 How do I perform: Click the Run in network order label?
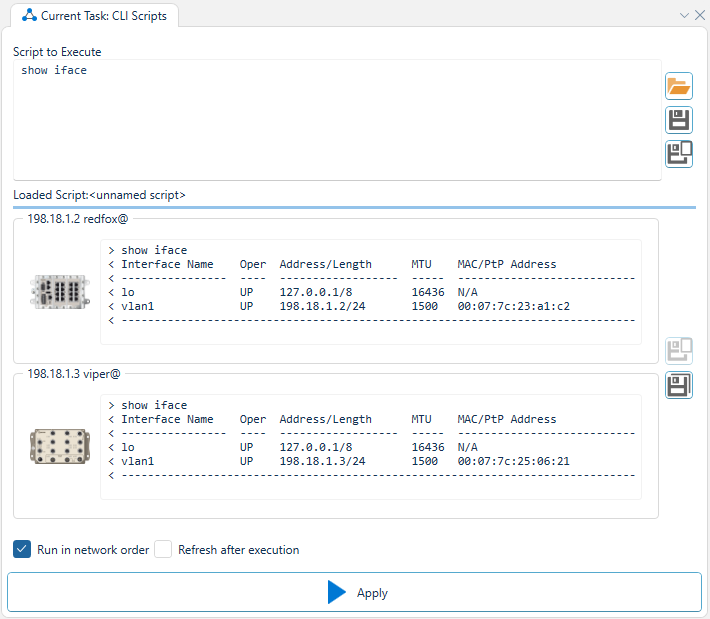coord(93,550)
